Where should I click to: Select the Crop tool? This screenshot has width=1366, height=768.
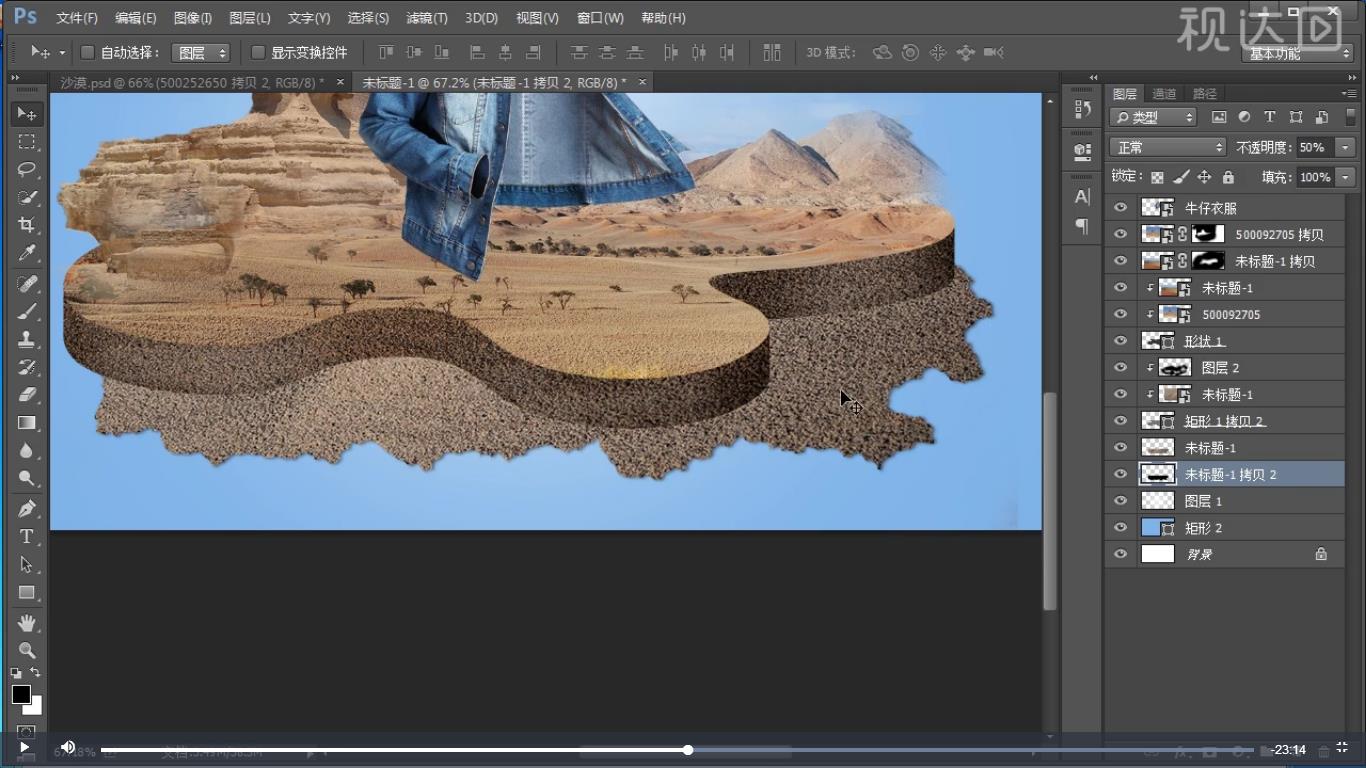27,225
